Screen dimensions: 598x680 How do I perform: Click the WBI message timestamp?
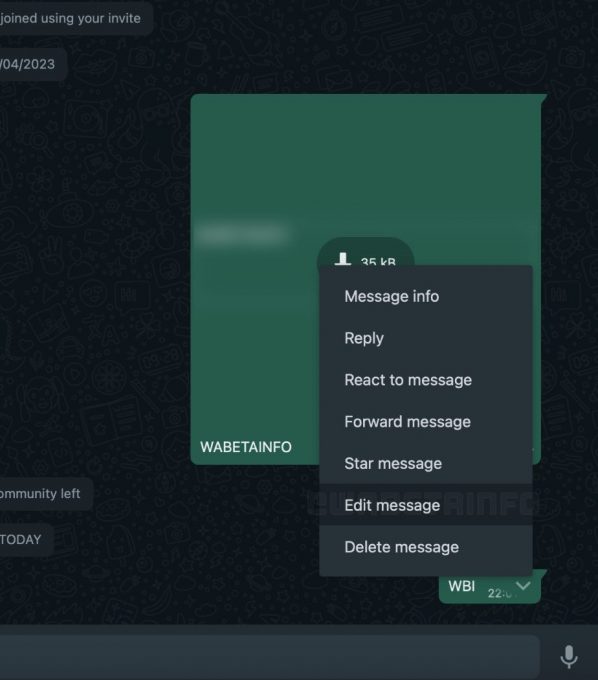point(500,593)
